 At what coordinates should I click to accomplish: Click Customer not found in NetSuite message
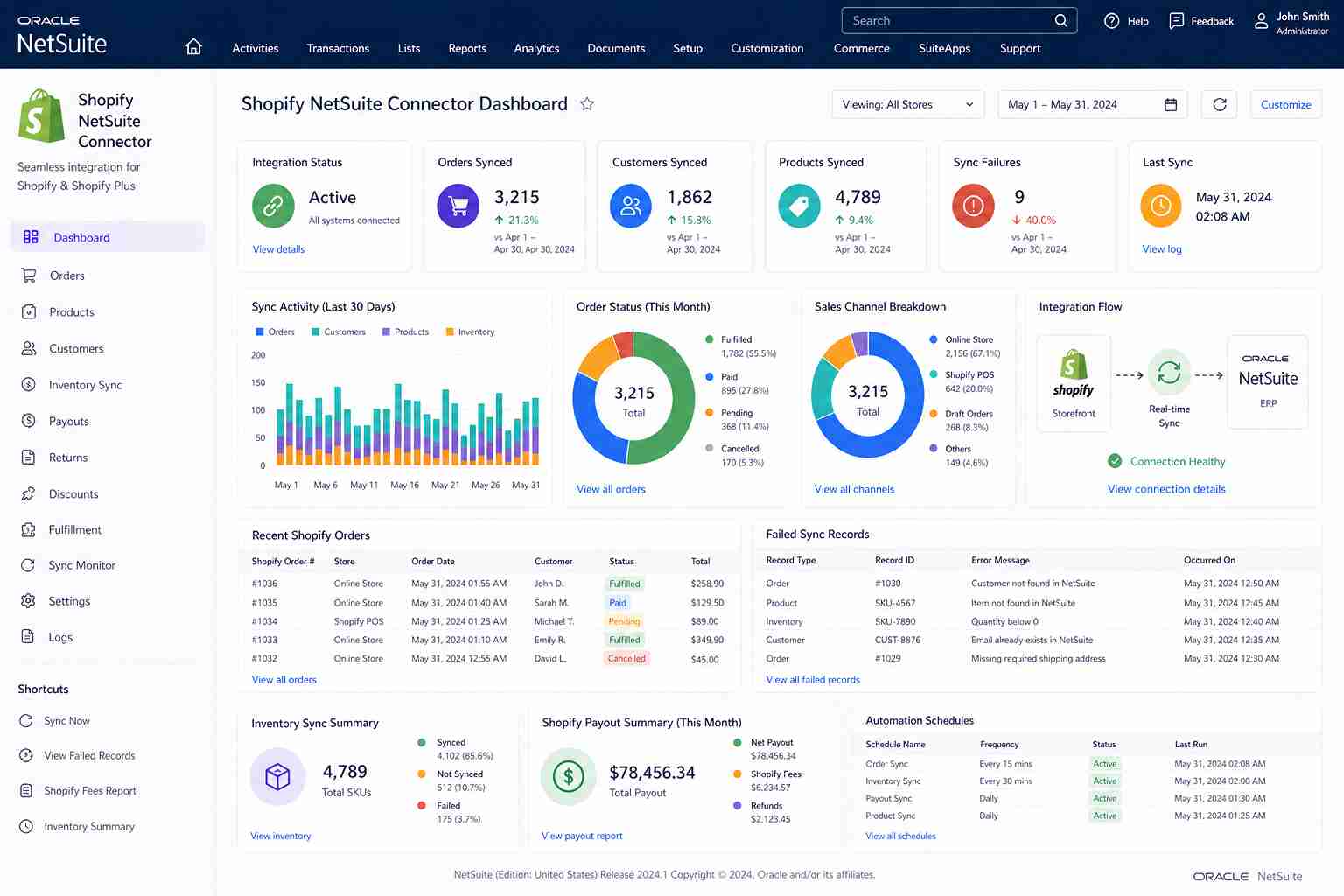pos(1032,584)
